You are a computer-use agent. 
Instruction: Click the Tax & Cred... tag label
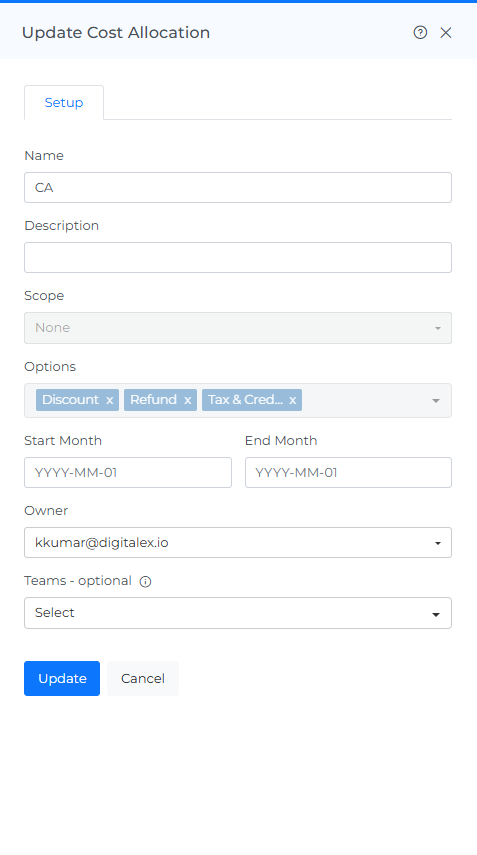(245, 400)
